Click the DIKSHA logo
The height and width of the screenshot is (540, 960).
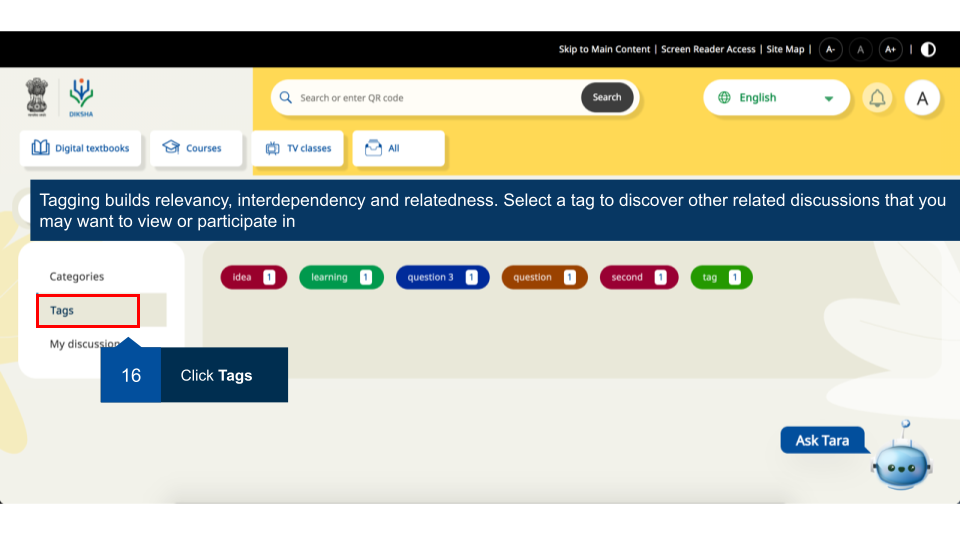point(81,97)
